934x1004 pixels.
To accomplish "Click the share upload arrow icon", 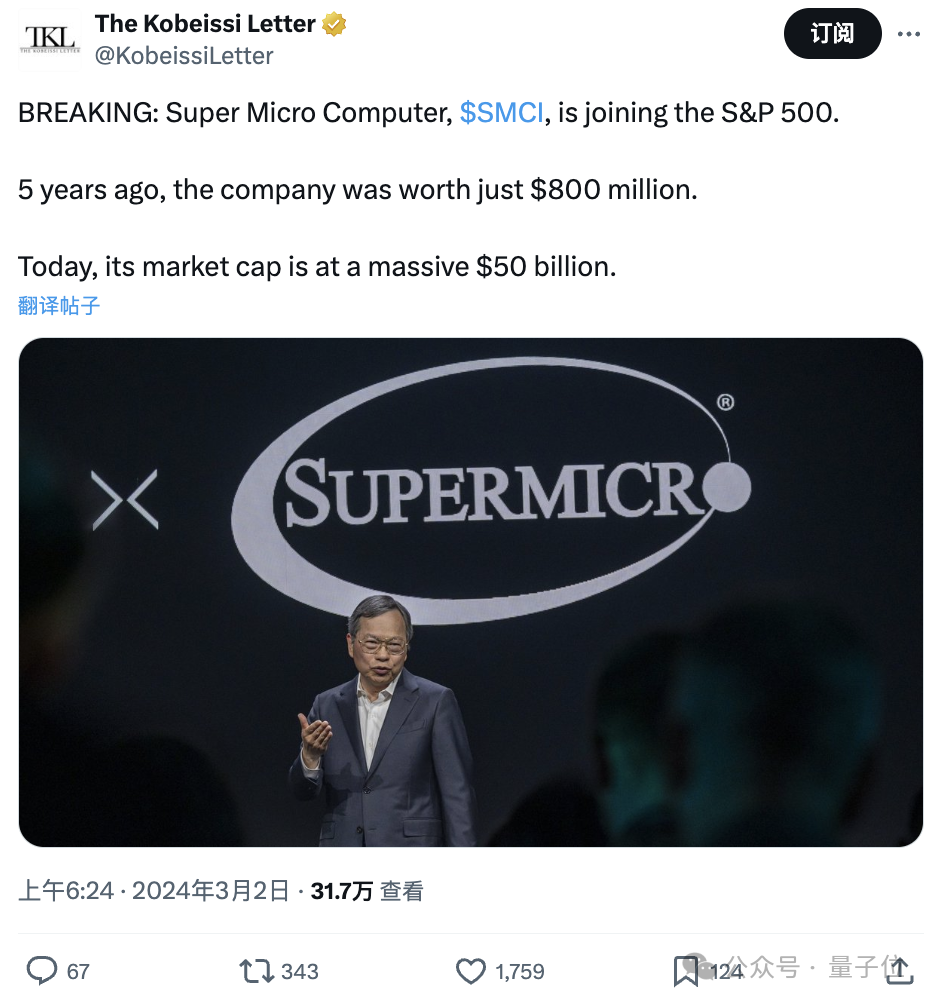I will (x=900, y=968).
